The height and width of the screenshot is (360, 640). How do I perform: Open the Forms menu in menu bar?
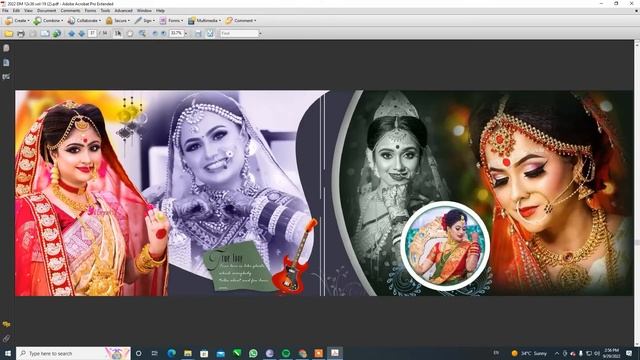(90, 11)
